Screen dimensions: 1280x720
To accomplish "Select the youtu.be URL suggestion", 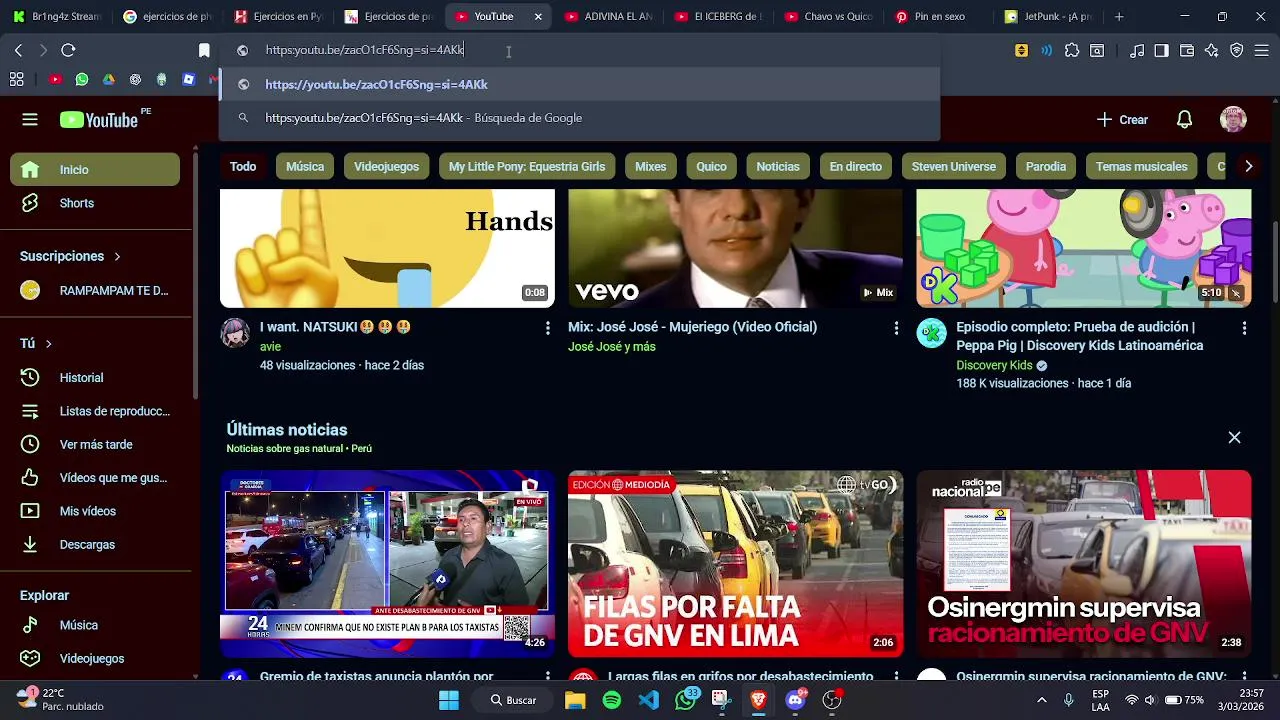I will [x=579, y=85].
